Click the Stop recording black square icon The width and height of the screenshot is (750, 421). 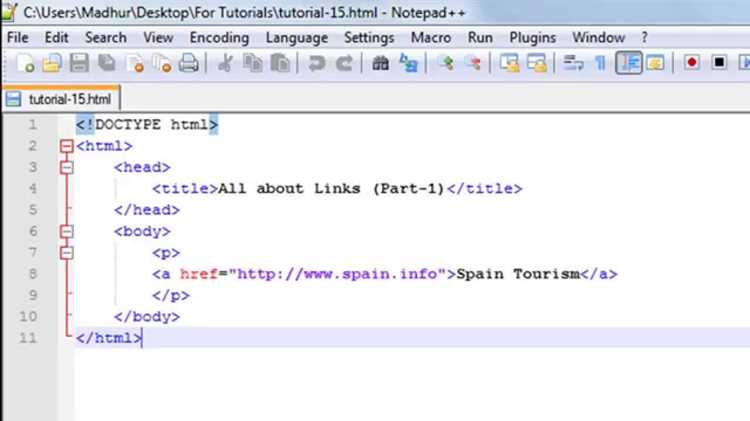pos(719,63)
